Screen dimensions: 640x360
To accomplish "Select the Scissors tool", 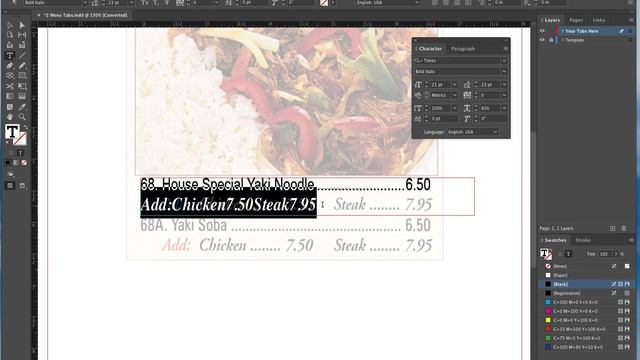I will [x=10, y=86].
